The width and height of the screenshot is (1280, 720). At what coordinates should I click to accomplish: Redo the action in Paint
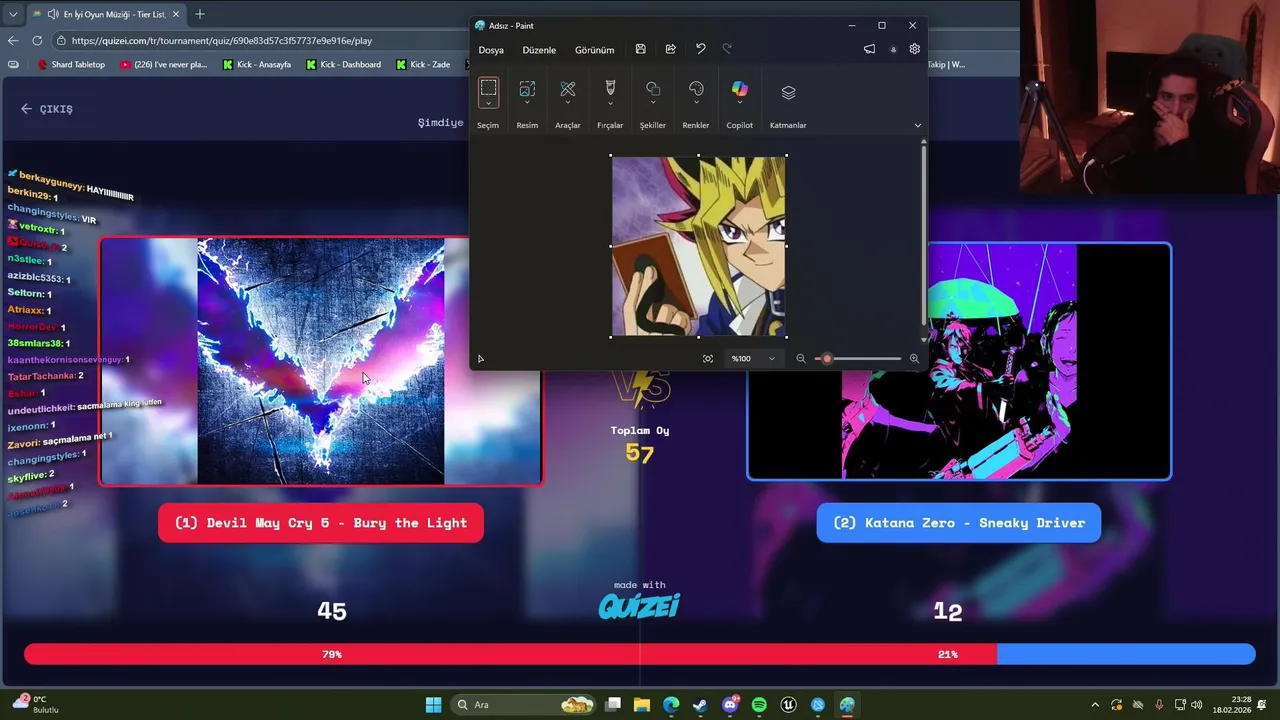pyautogui.click(x=727, y=49)
